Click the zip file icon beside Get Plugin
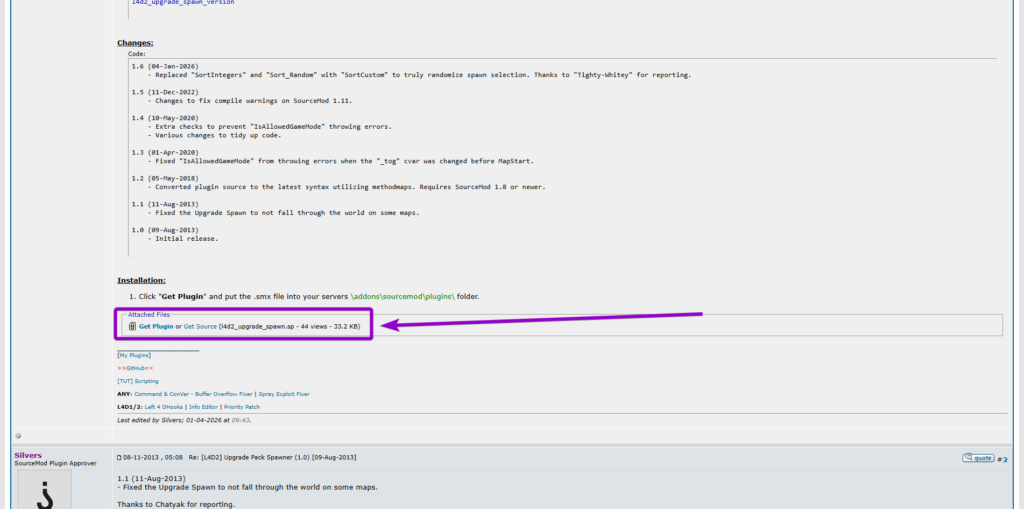1024x509 pixels. [x=132, y=326]
